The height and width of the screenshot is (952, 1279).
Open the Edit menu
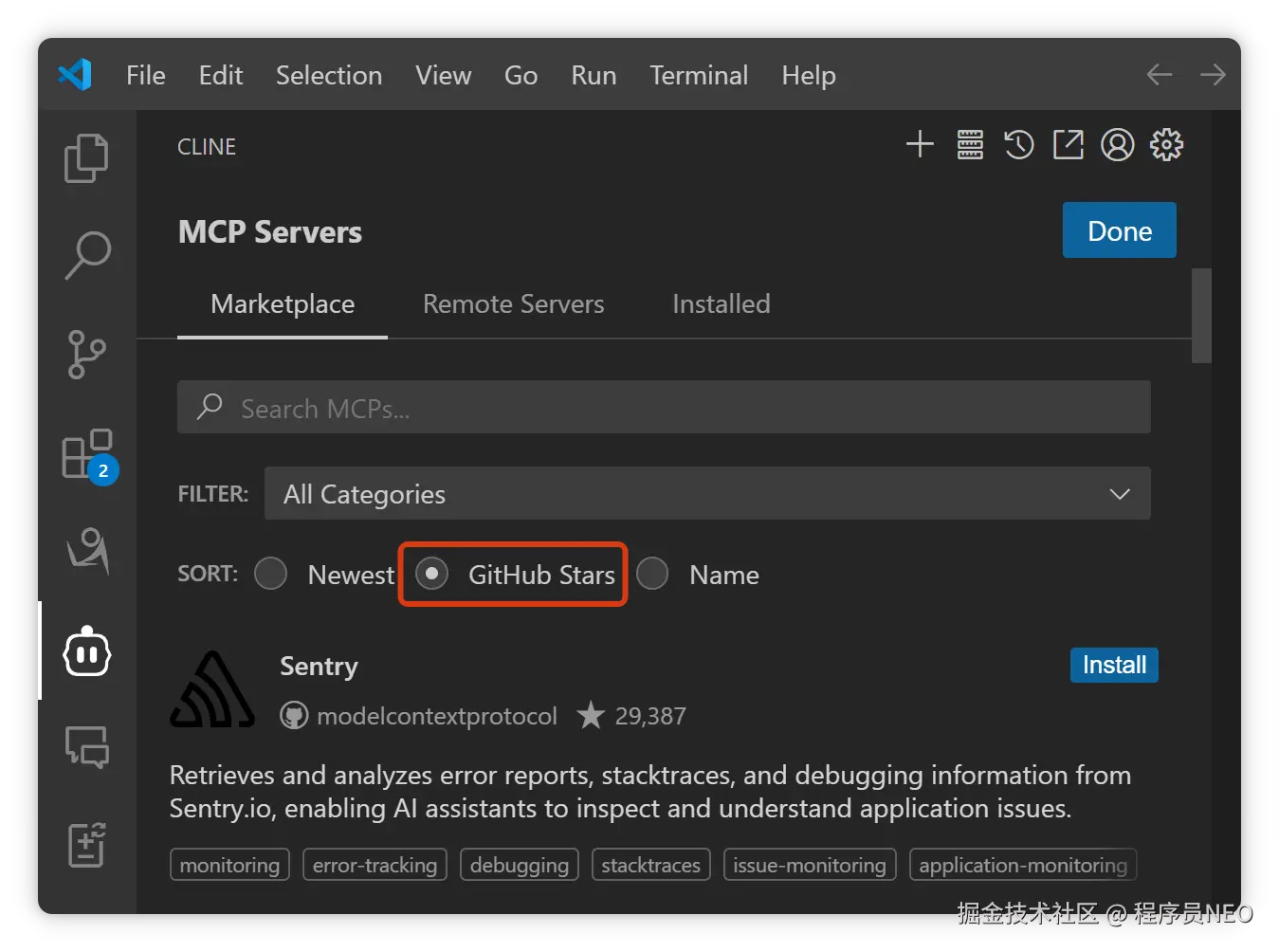(221, 75)
